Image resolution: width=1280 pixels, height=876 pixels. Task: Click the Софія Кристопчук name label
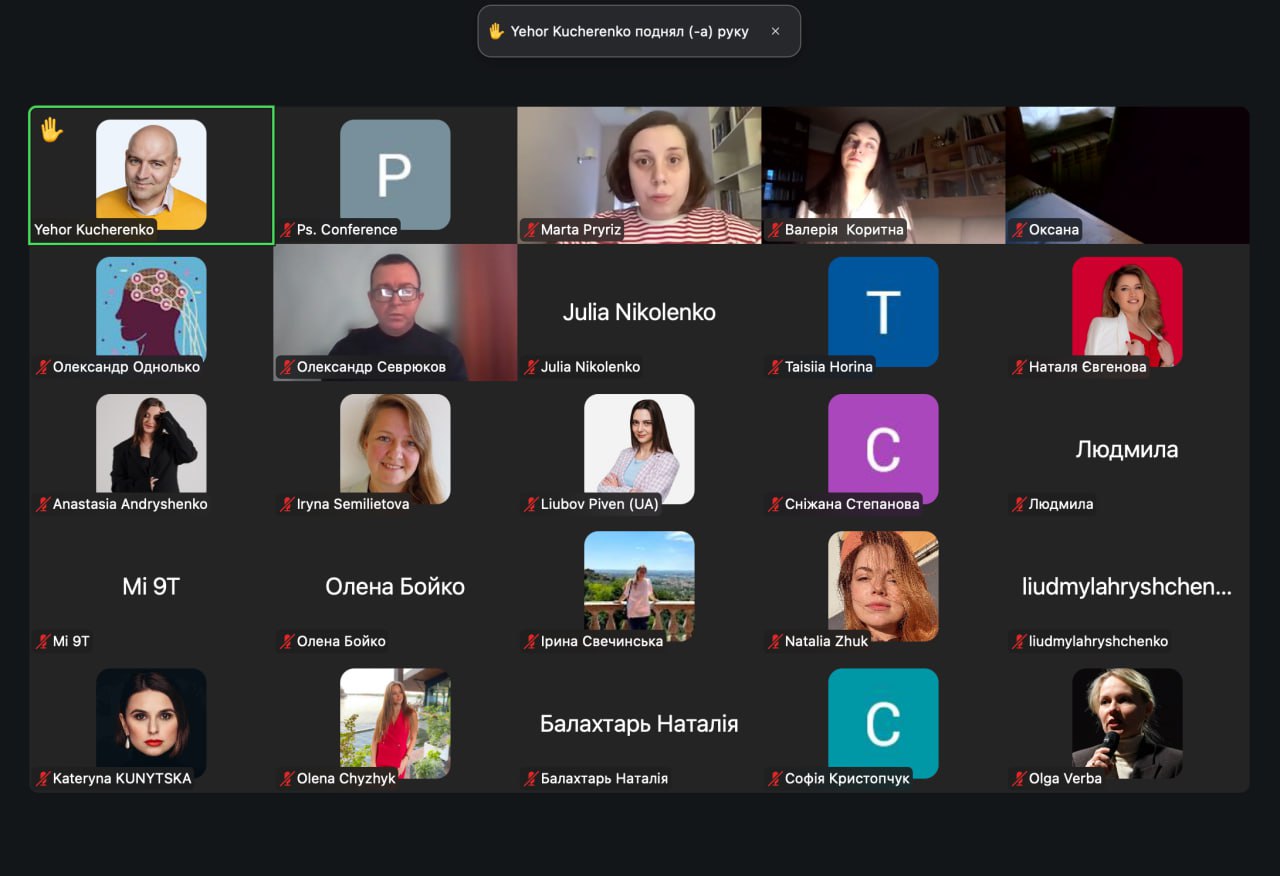[x=847, y=778]
